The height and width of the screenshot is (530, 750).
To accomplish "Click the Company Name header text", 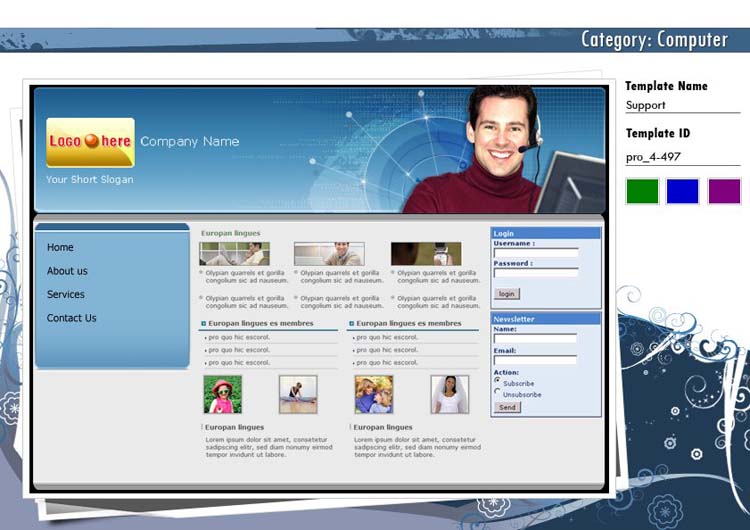I will click(x=190, y=141).
